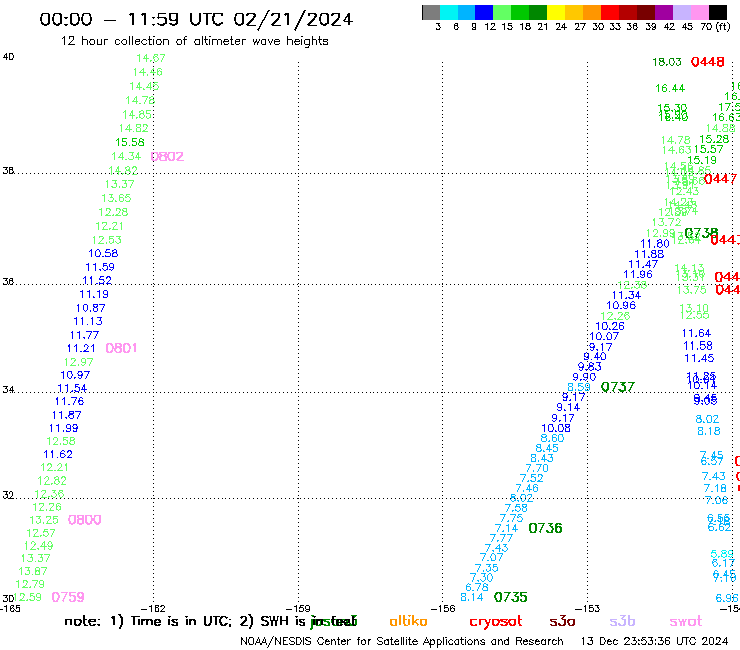Click the orange swatch before 30
Image resolution: width=740 pixels, height=650 pixels.
coord(592,12)
